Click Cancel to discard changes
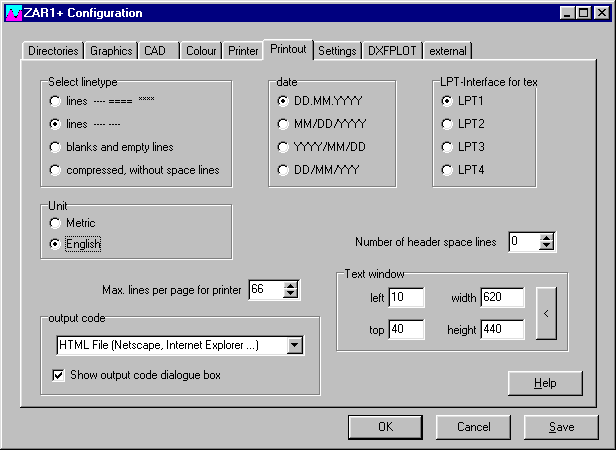616x450 pixels. click(473, 427)
